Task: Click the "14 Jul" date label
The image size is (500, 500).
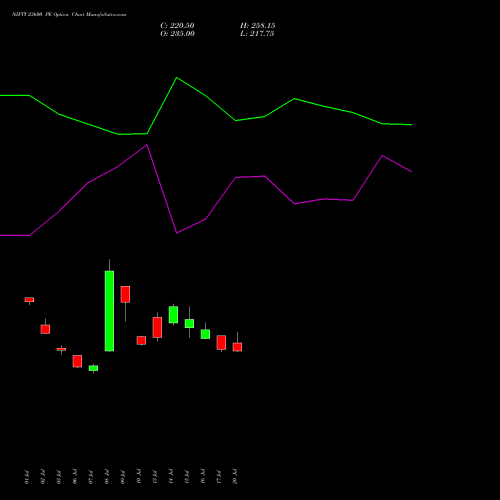Action: point(171,477)
